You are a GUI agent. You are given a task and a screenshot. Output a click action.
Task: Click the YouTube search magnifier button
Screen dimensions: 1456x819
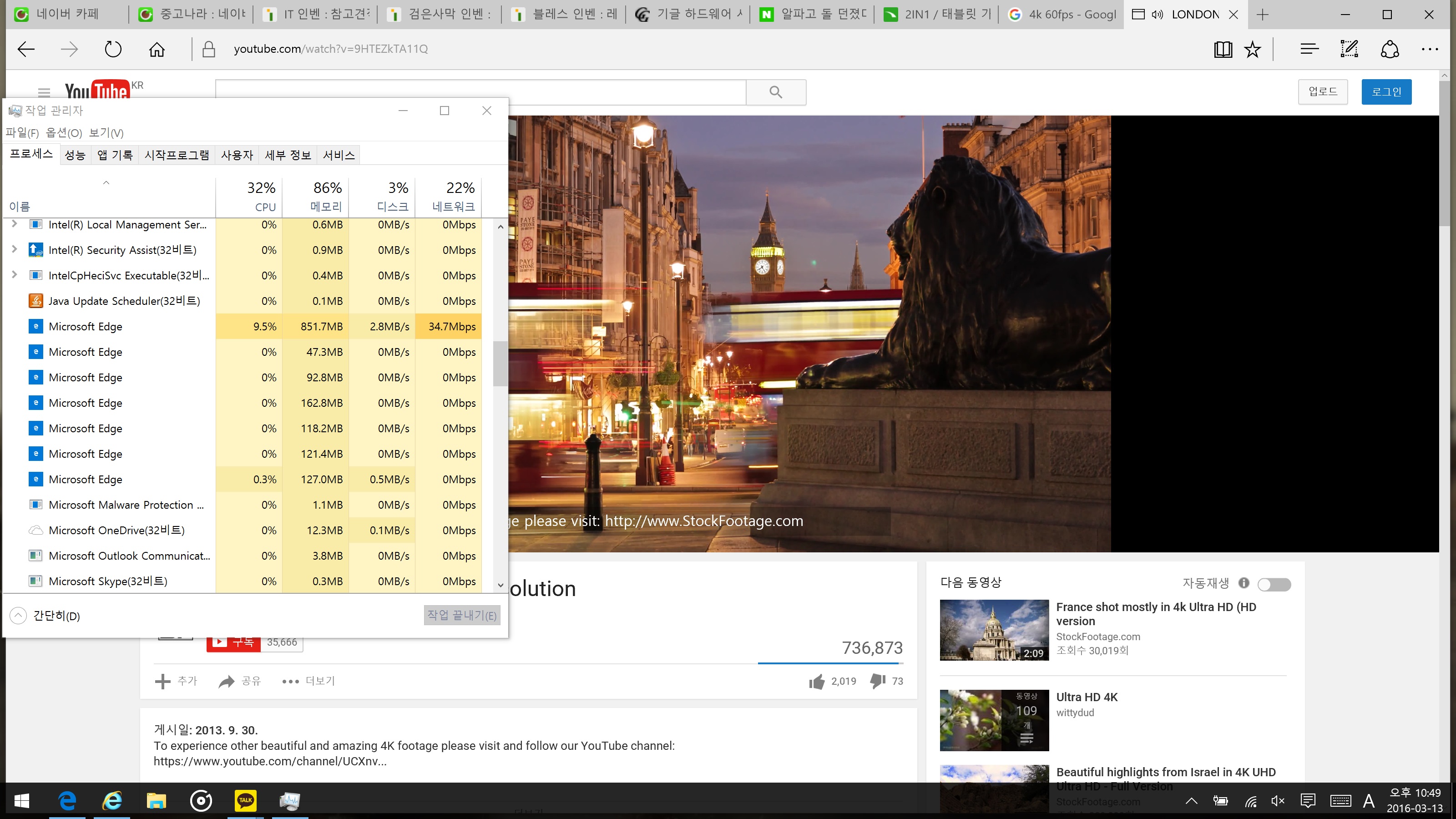pyautogui.click(x=775, y=92)
